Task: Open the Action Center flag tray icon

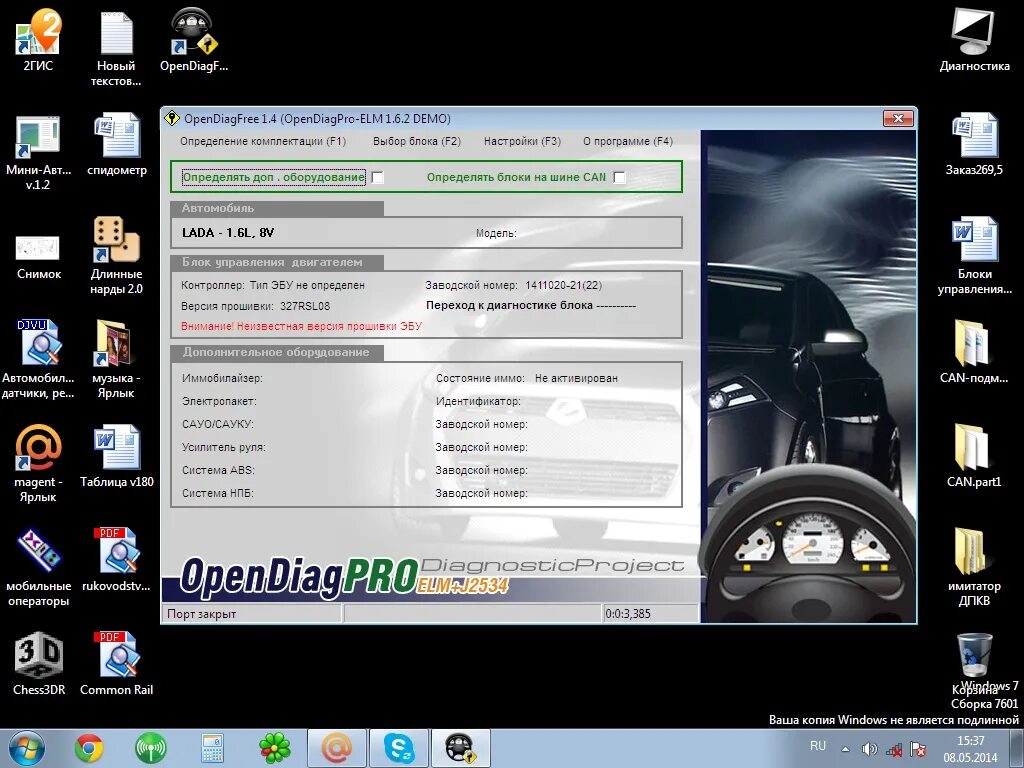Action: [x=918, y=749]
